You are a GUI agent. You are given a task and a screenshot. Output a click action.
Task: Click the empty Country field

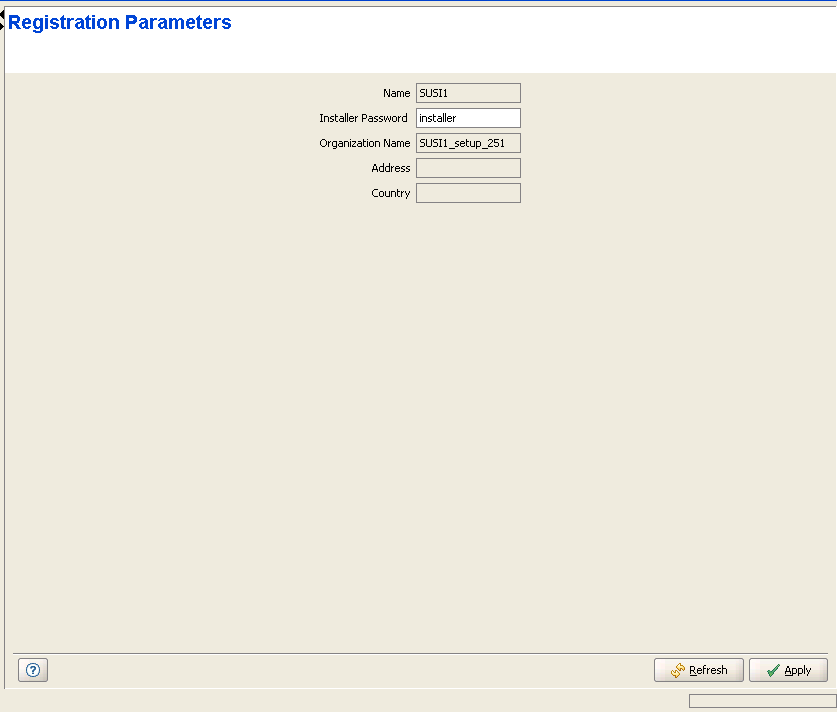pos(468,193)
